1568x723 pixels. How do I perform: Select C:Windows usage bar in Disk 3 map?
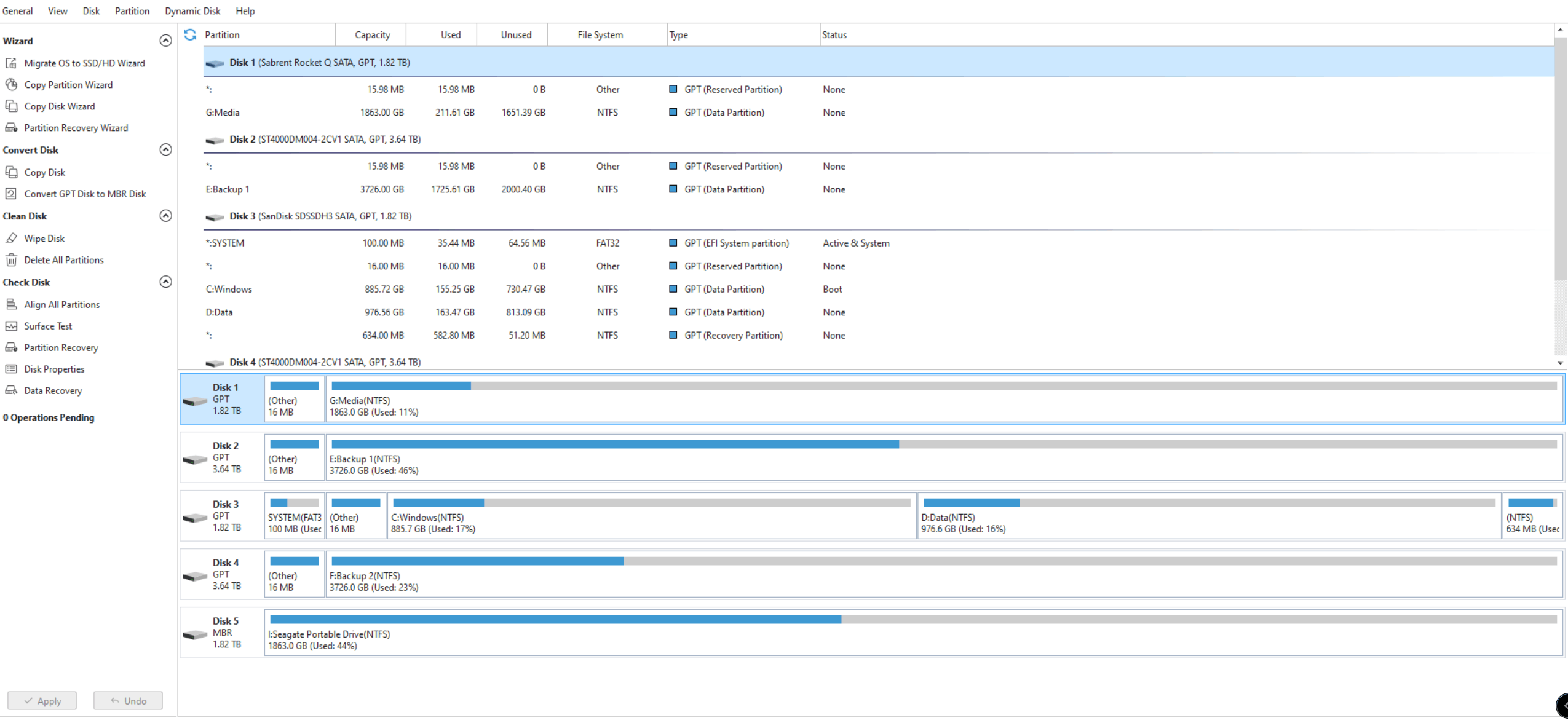click(651, 503)
